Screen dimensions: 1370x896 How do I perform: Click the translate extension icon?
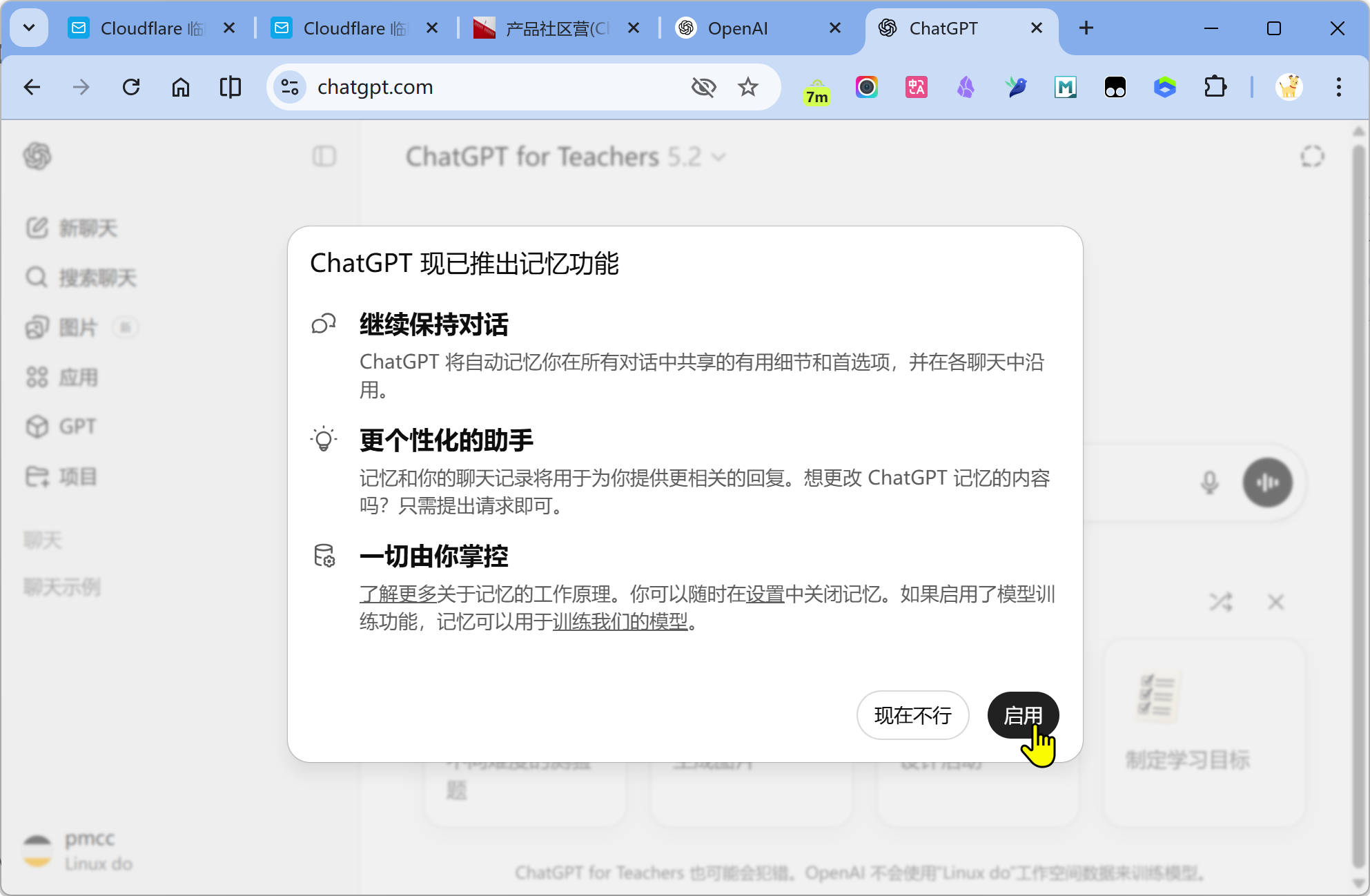[x=916, y=87]
